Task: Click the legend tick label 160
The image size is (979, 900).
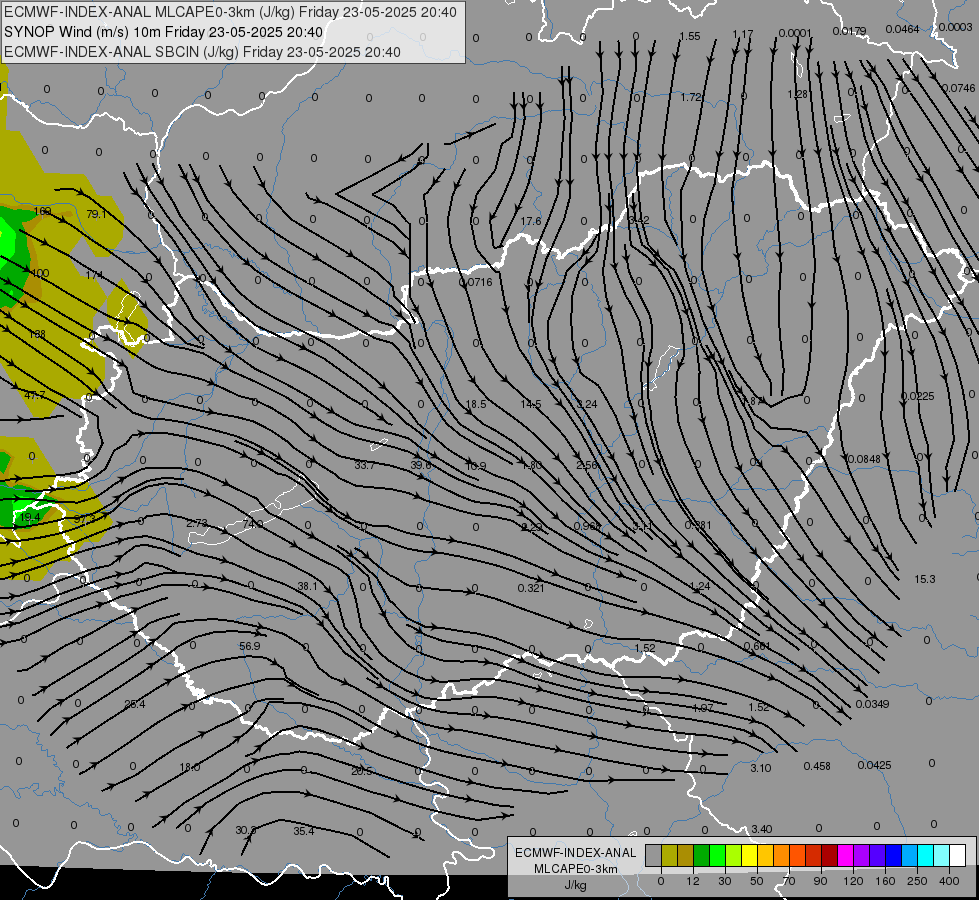Action: point(885,881)
